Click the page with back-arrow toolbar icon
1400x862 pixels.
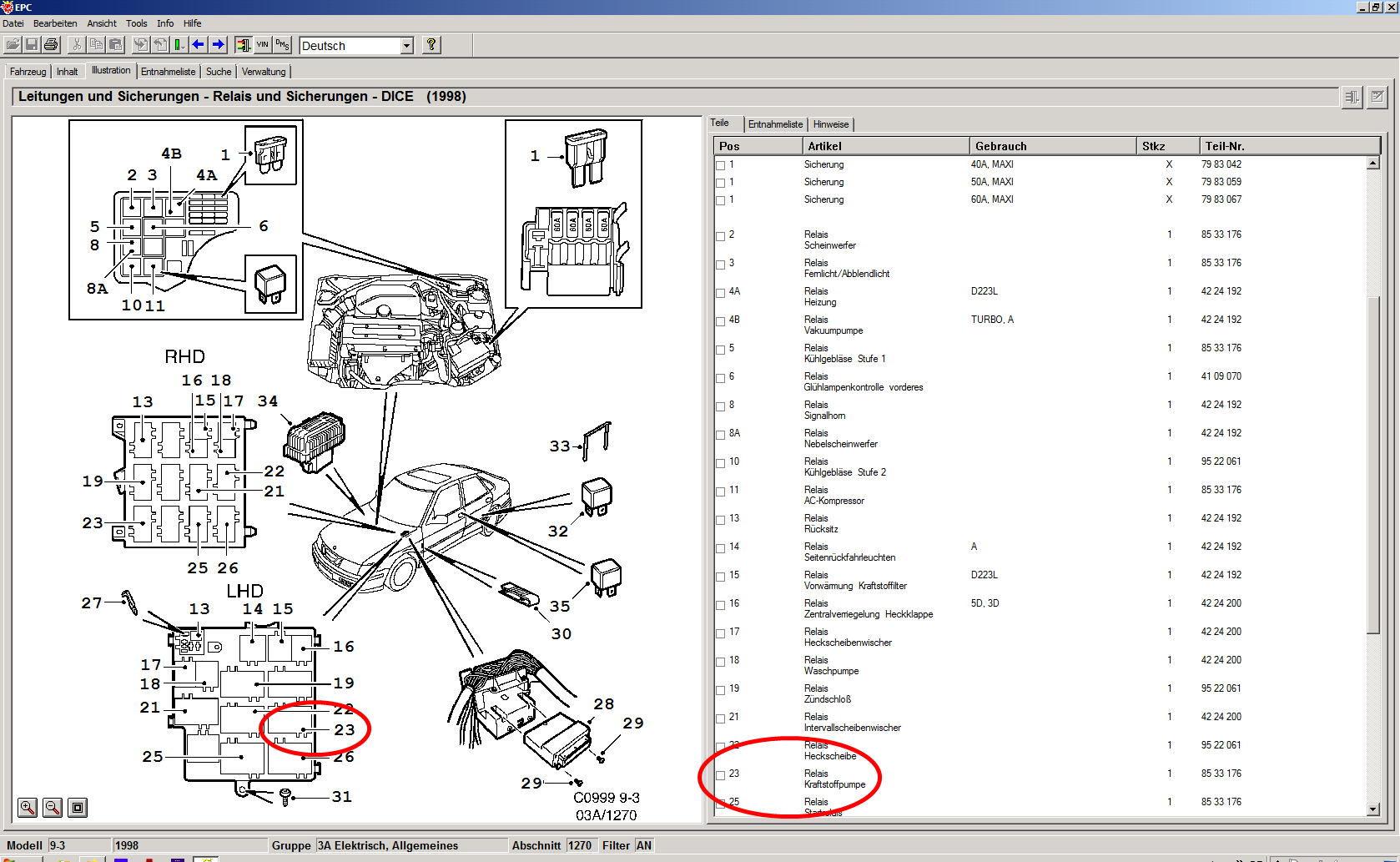click(x=160, y=45)
